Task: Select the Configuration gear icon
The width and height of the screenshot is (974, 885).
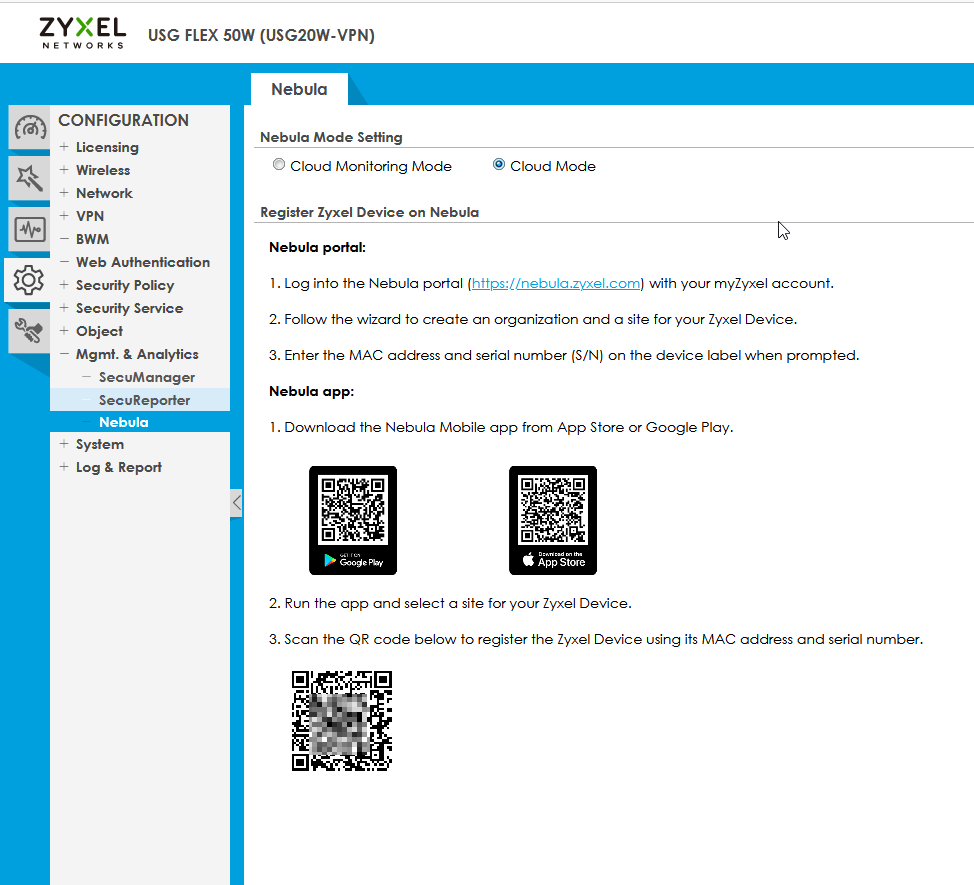Action: (x=29, y=281)
